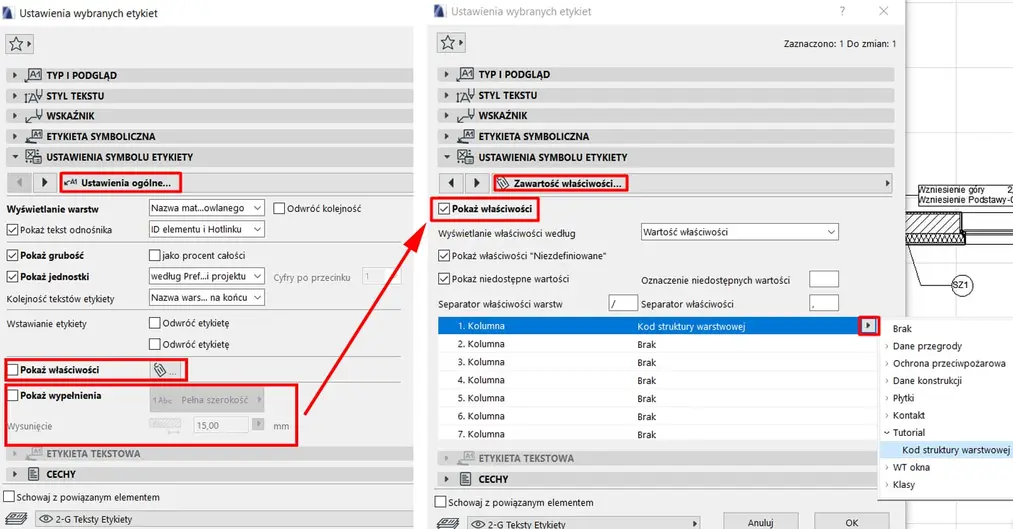
Task: Expand WT okna submenu
Action: [x=911, y=467]
